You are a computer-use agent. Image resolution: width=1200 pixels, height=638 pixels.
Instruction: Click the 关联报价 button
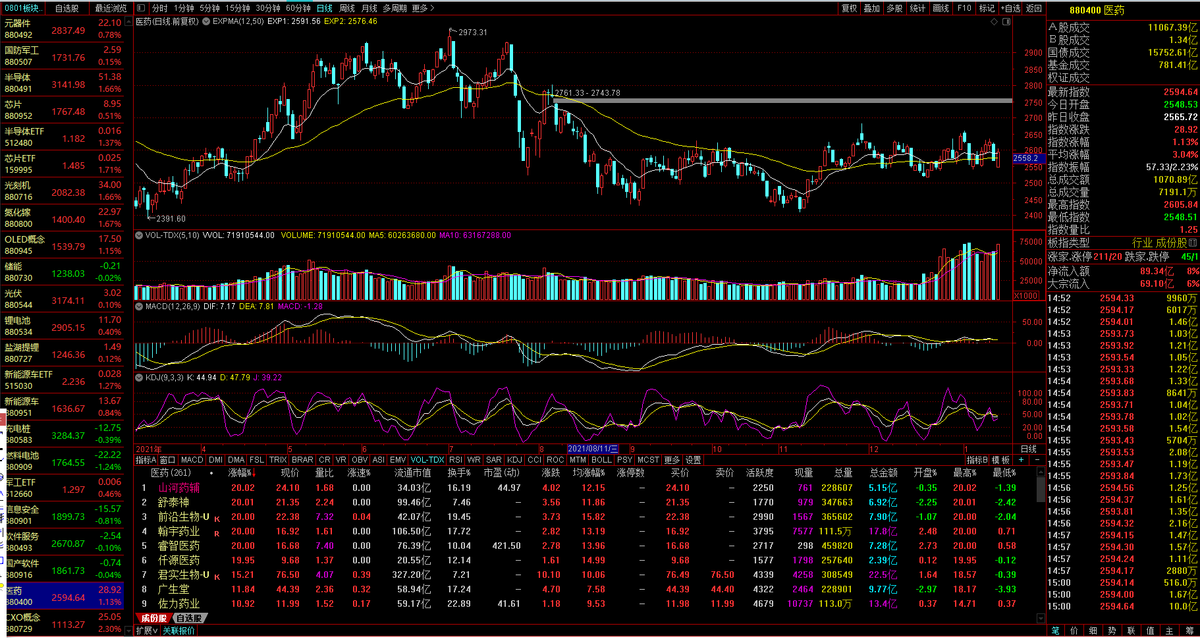pyautogui.click(x=179, y=631)
